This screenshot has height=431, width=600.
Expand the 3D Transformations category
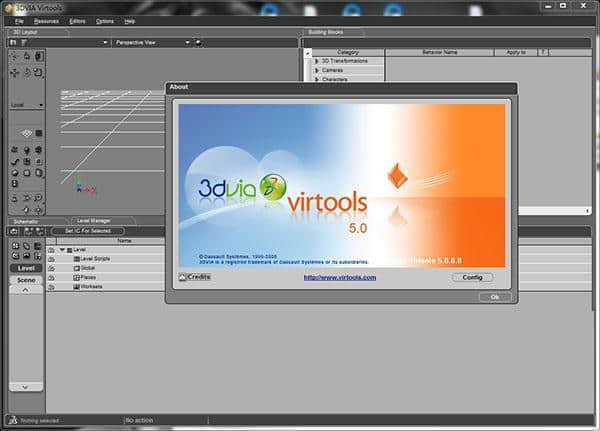point(317,61)
